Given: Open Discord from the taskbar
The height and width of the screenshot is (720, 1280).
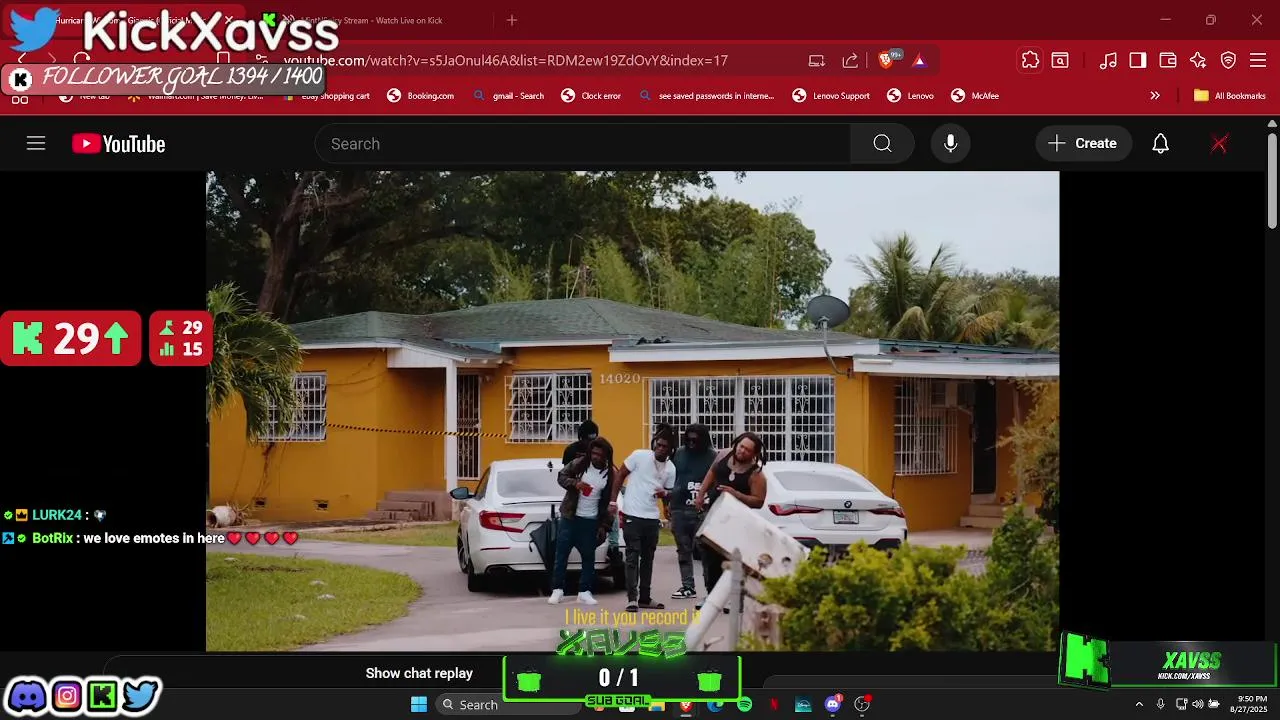Looking at the screenshot, I should [x=832, y=705].
